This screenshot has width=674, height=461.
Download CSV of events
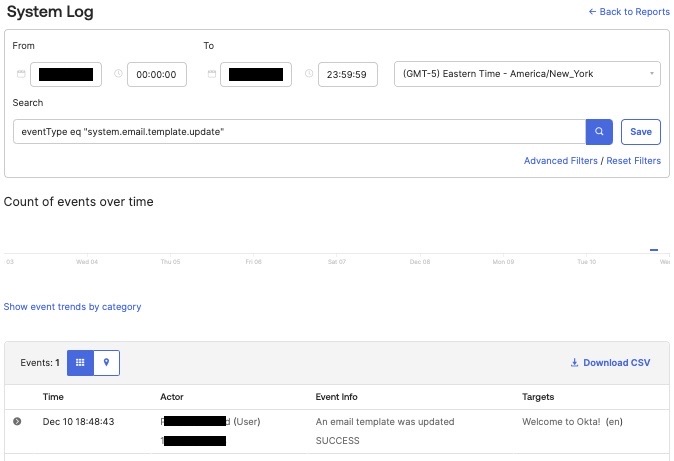point(610,363)
